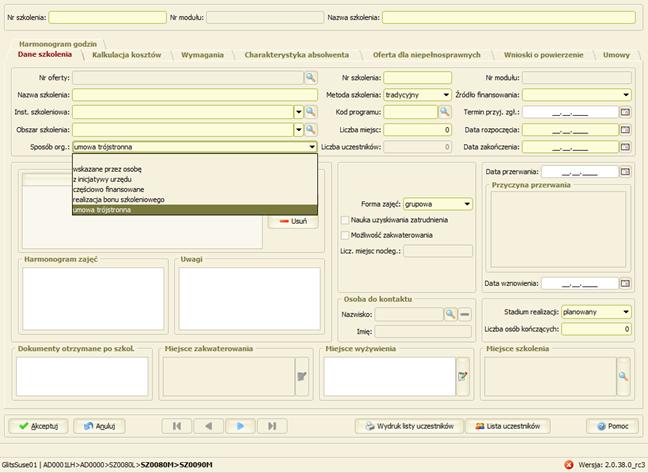Screen dimensions: 648x473
Task: Expand the Źródło finansowania dropdown
Action: (x=626, y=95)
